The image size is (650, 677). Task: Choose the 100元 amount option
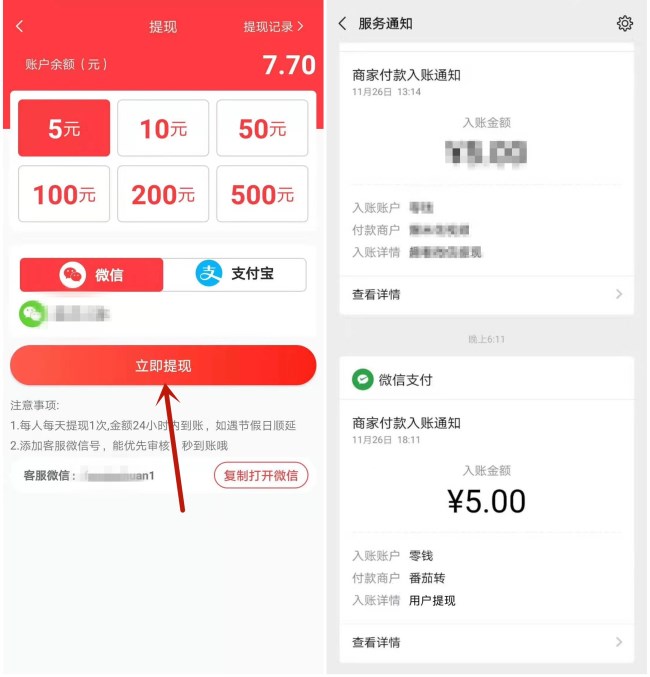point(64,194)
